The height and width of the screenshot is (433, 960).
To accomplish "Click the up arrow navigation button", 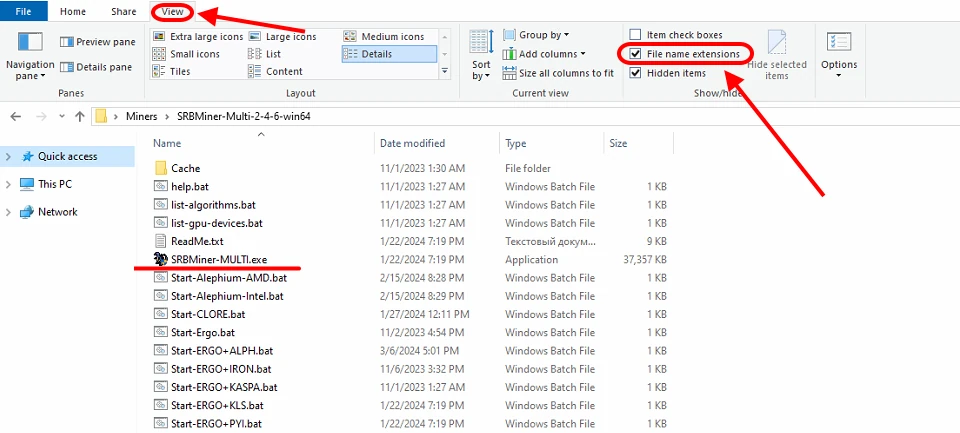I will click(79, 117).
